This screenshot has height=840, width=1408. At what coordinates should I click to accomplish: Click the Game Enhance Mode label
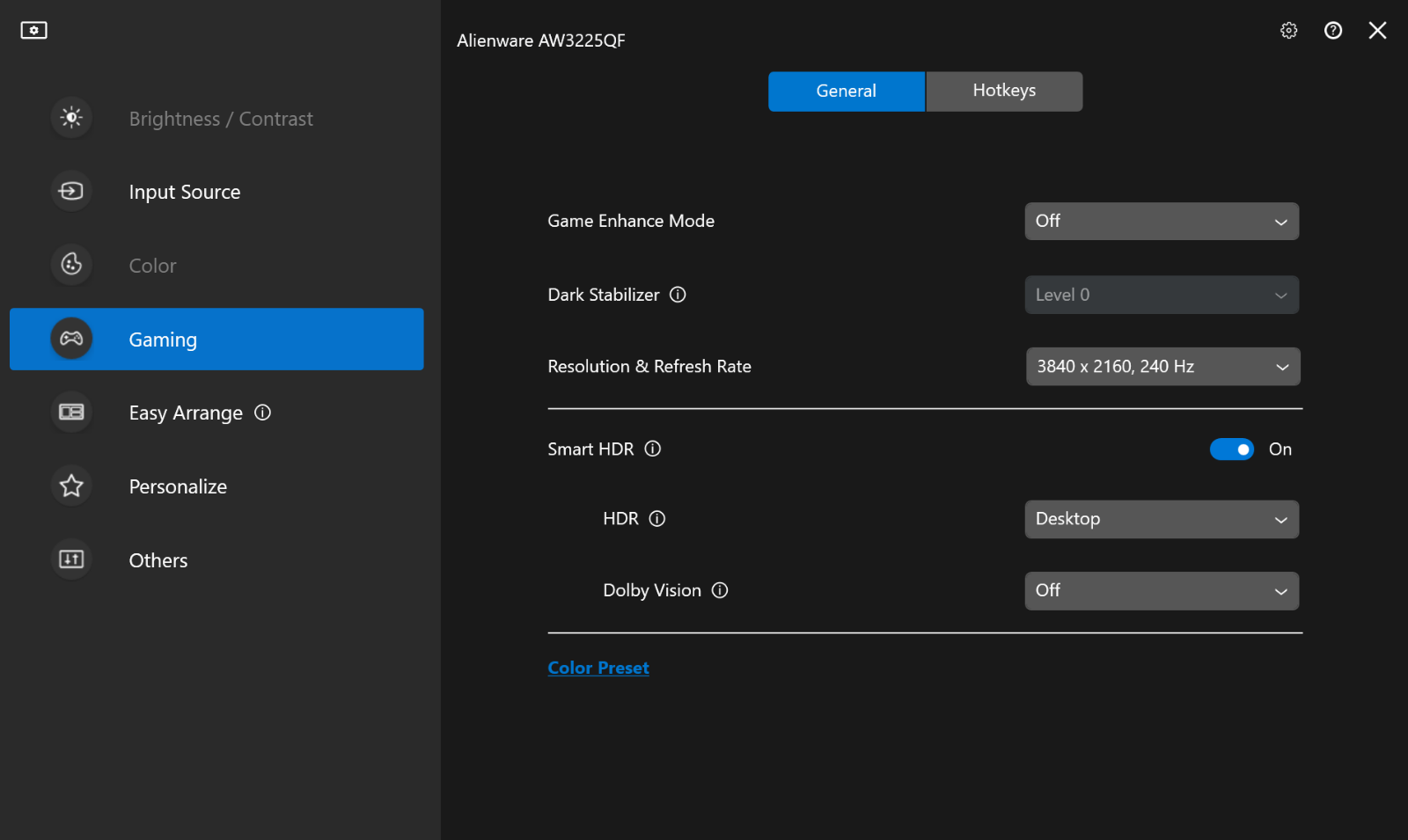[631, 221]
